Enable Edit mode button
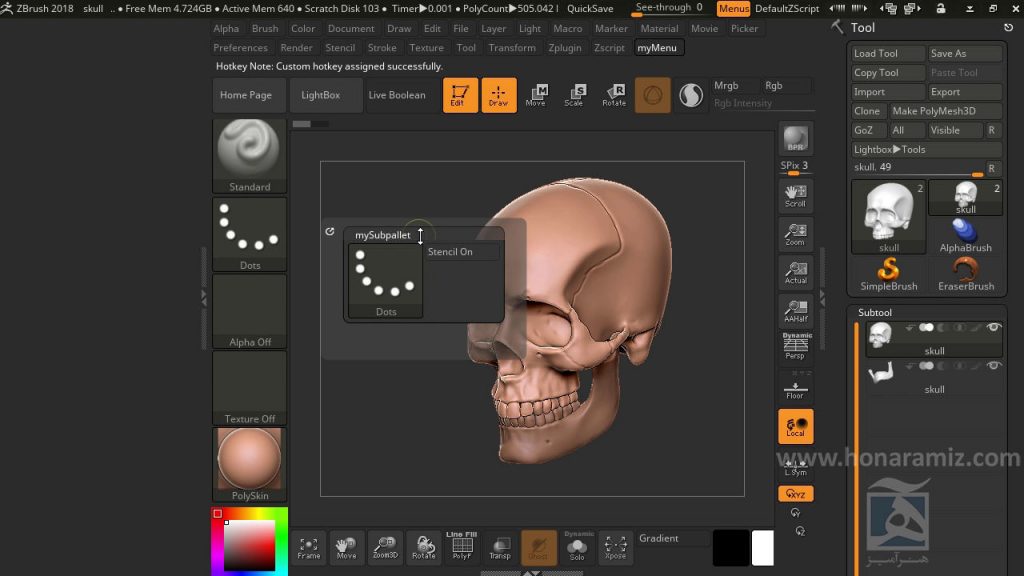1024x576 pixels. pyautogui.click(x=460, y=95)
